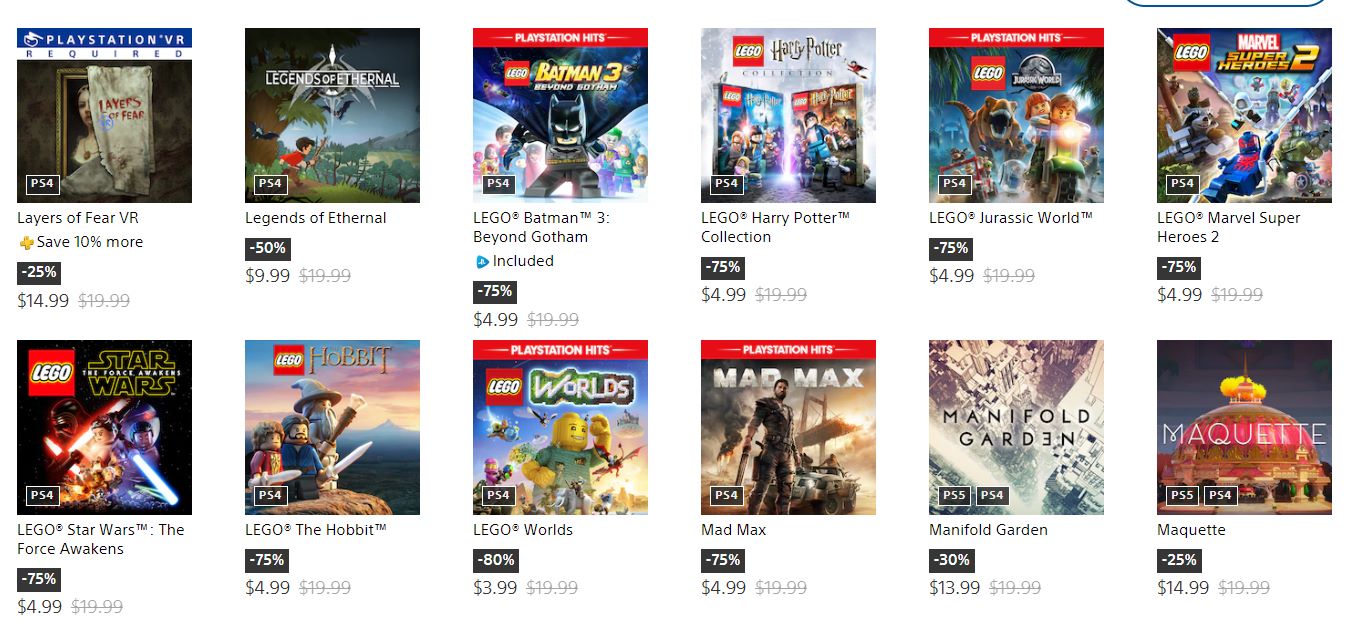Click the Mad Max cover art
Viewport: 1364px width, 642px height.
click(788, 427)
